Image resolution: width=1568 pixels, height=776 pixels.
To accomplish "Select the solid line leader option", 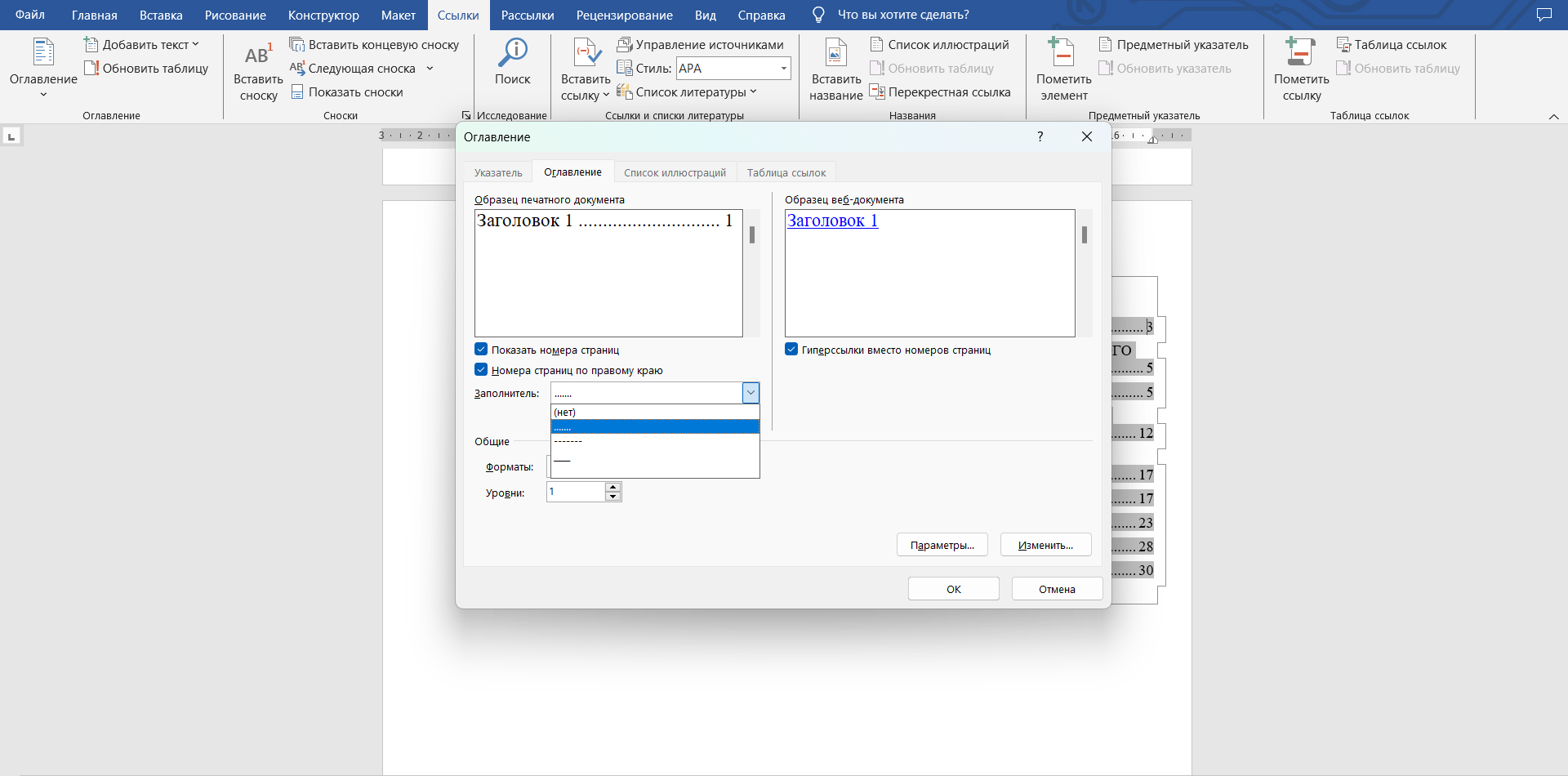I will [x=655, y=461].
